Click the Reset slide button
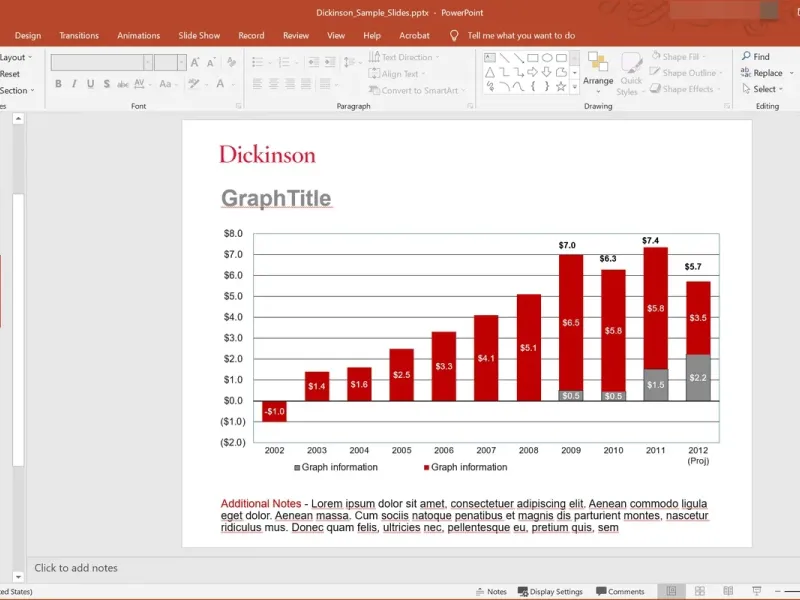800x600 pixels. [x=10, y=74]
